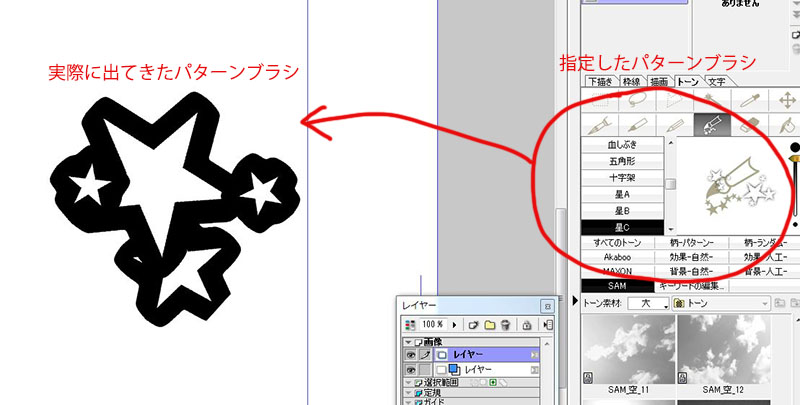
Task: Create a new layer folder
Action: 490,324
